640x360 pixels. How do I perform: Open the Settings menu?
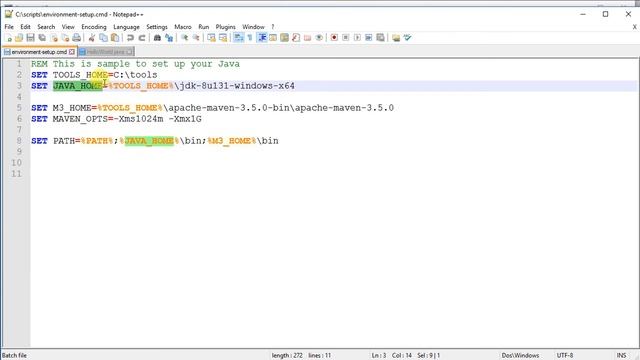(157, 27)
